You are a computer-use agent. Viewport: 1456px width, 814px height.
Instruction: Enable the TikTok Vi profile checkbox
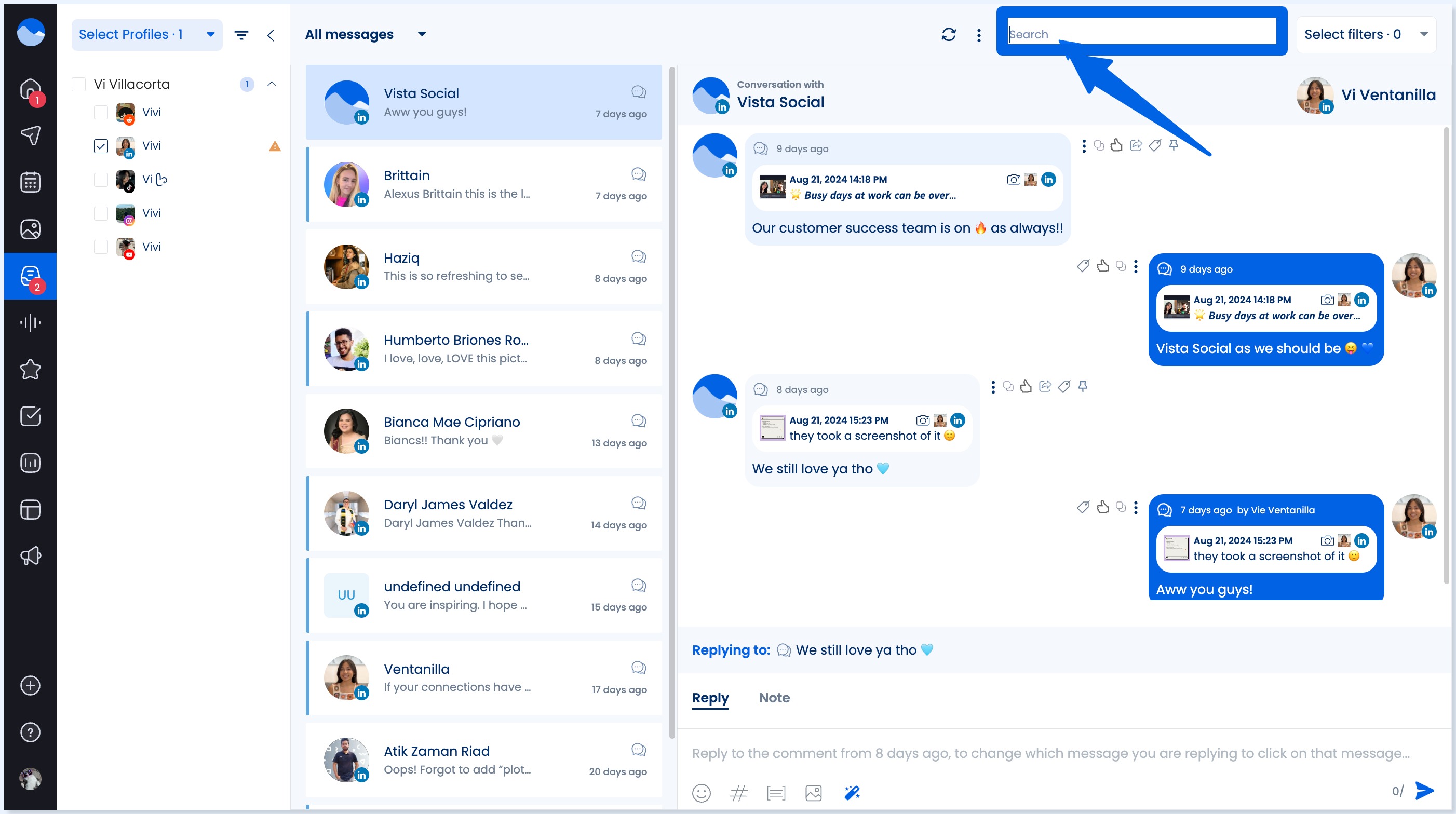101,180
